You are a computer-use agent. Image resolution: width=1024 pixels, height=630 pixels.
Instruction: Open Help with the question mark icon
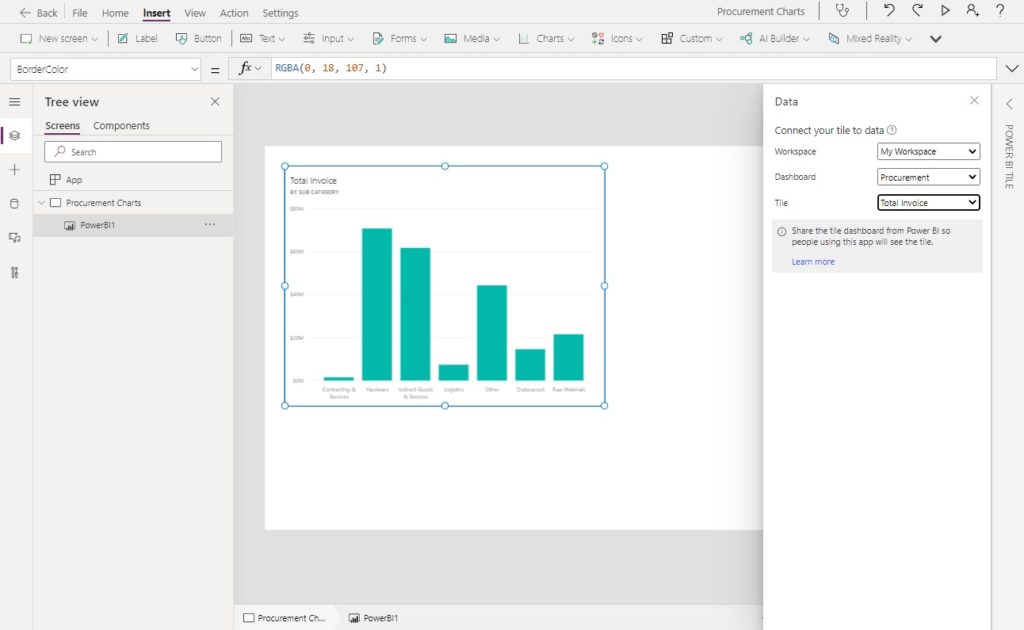(998, 12)
